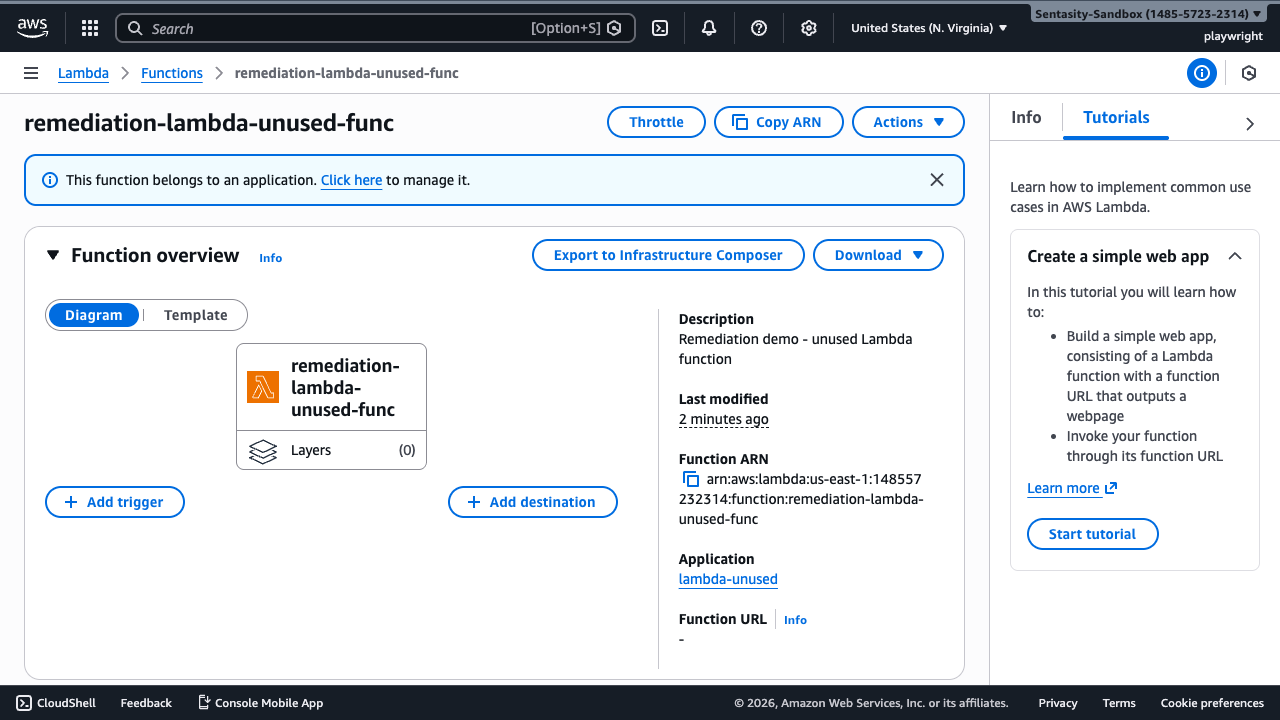Open the lambda-unused application link
This screenshot has width=1280, height=720.
click(x=728, y=579)
